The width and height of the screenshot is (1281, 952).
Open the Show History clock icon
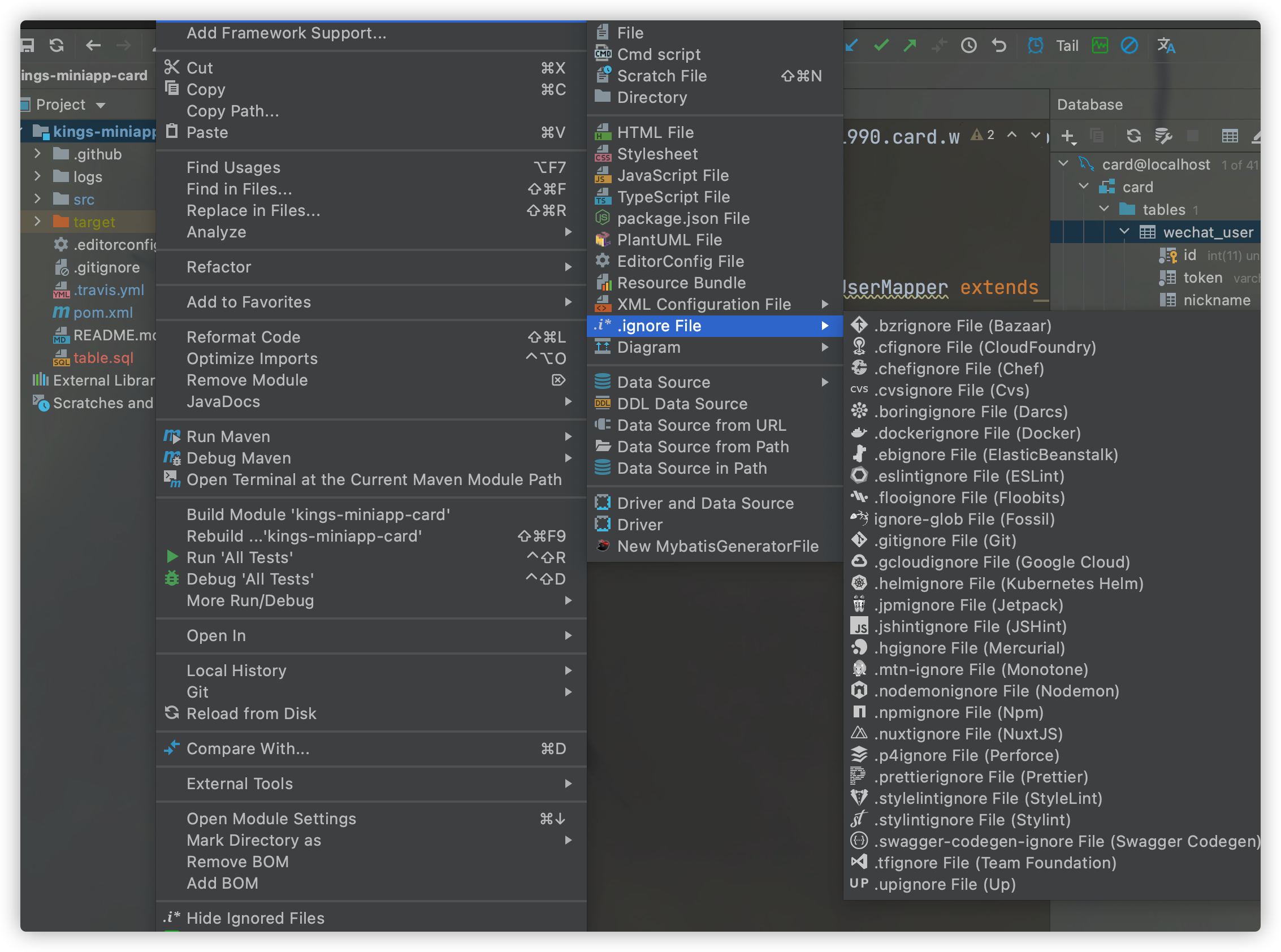tap(969, 45)
